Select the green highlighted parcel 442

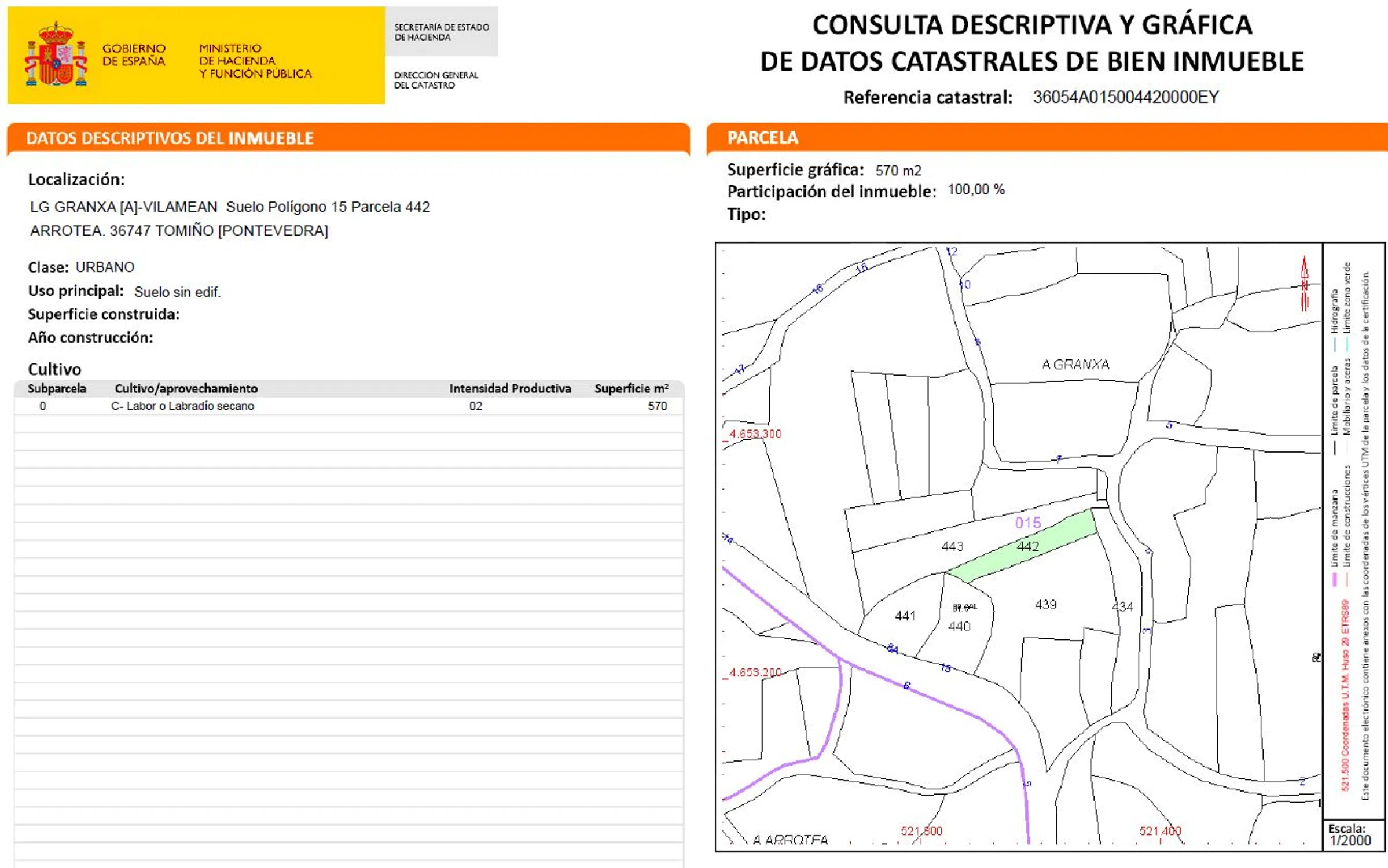coord(1028,546)
